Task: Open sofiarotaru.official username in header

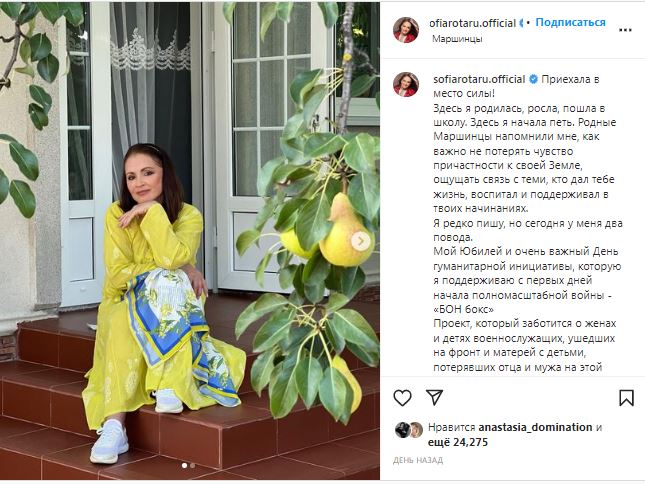Action: (472, 23)
